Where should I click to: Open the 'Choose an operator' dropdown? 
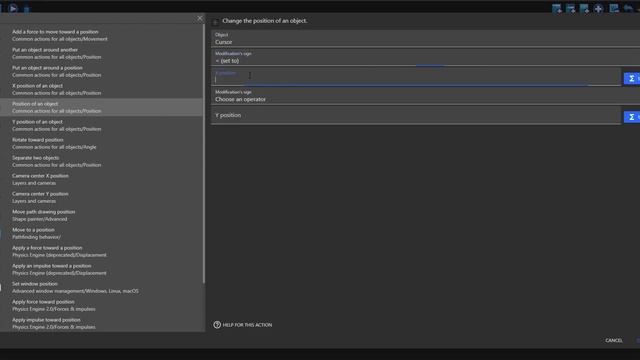(x=425, y=96)
